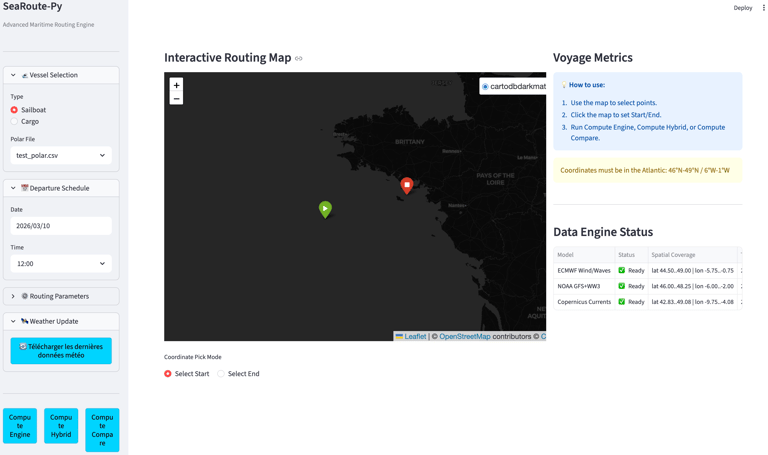This screenshot has height=455, width=768.
Task: Select the Copernicus Currents cell
Action: 584,302
